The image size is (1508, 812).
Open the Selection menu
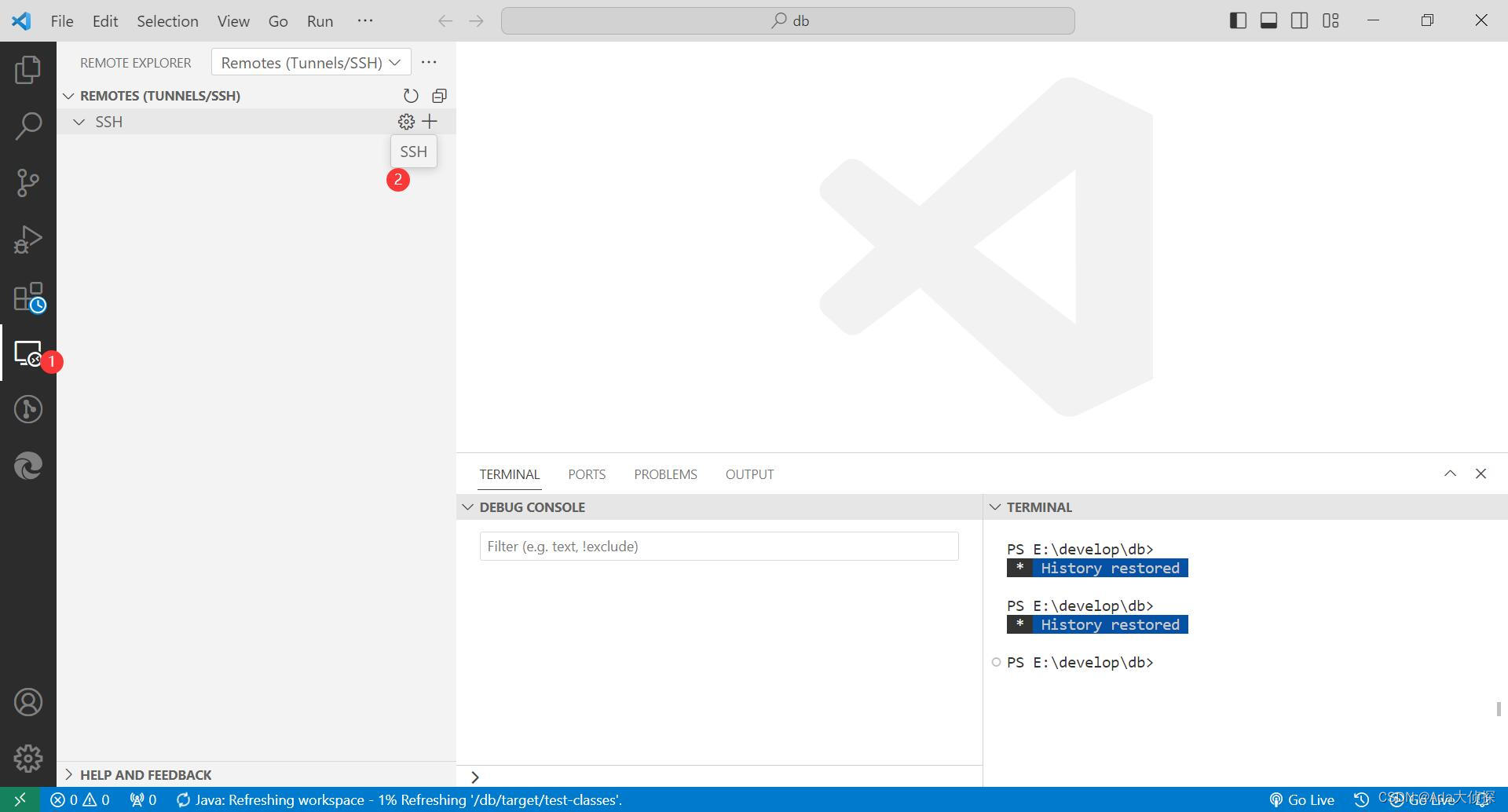pos(167,21)
